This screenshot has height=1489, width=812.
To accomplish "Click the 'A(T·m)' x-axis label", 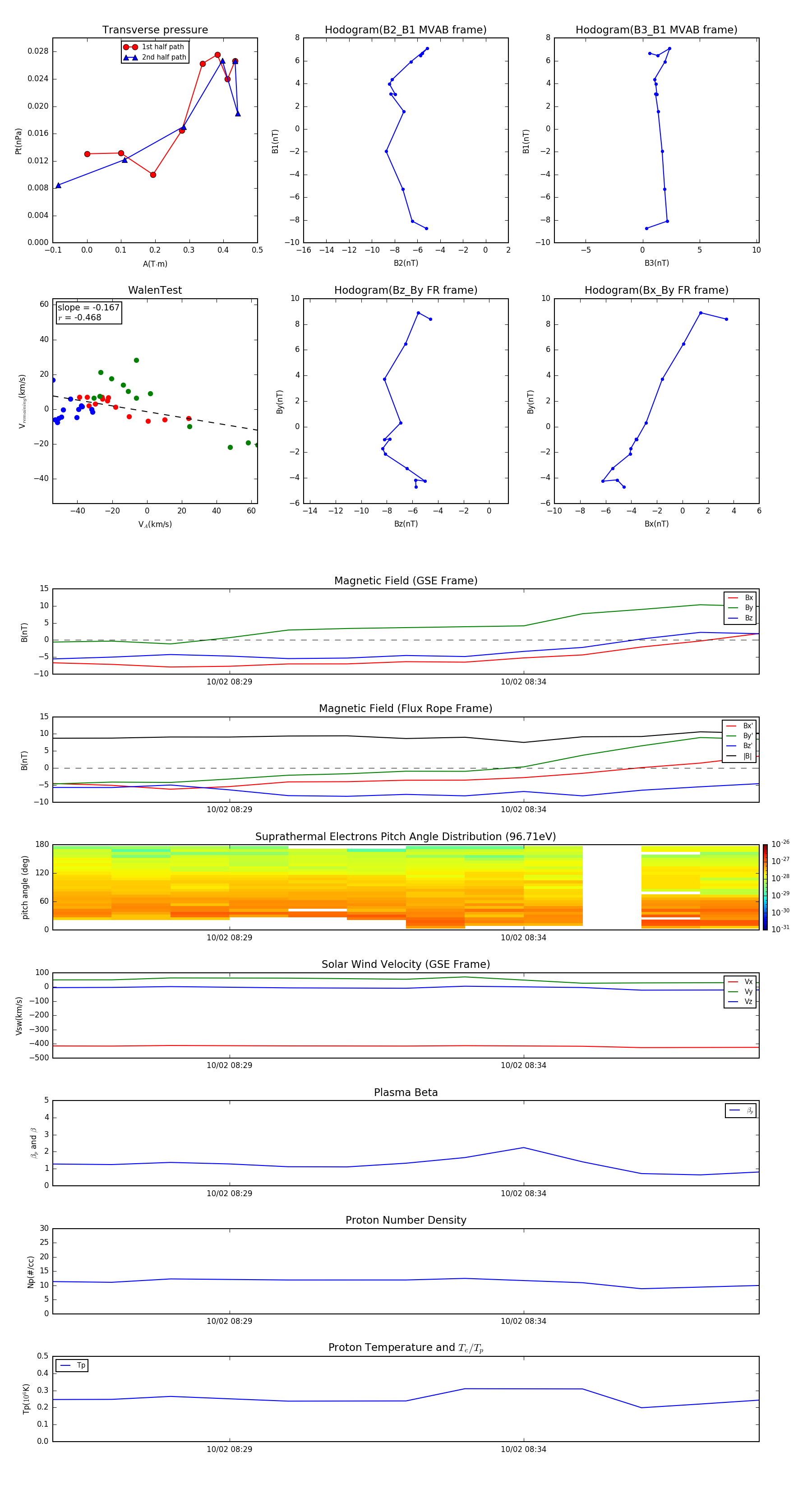I will [155, 264].
